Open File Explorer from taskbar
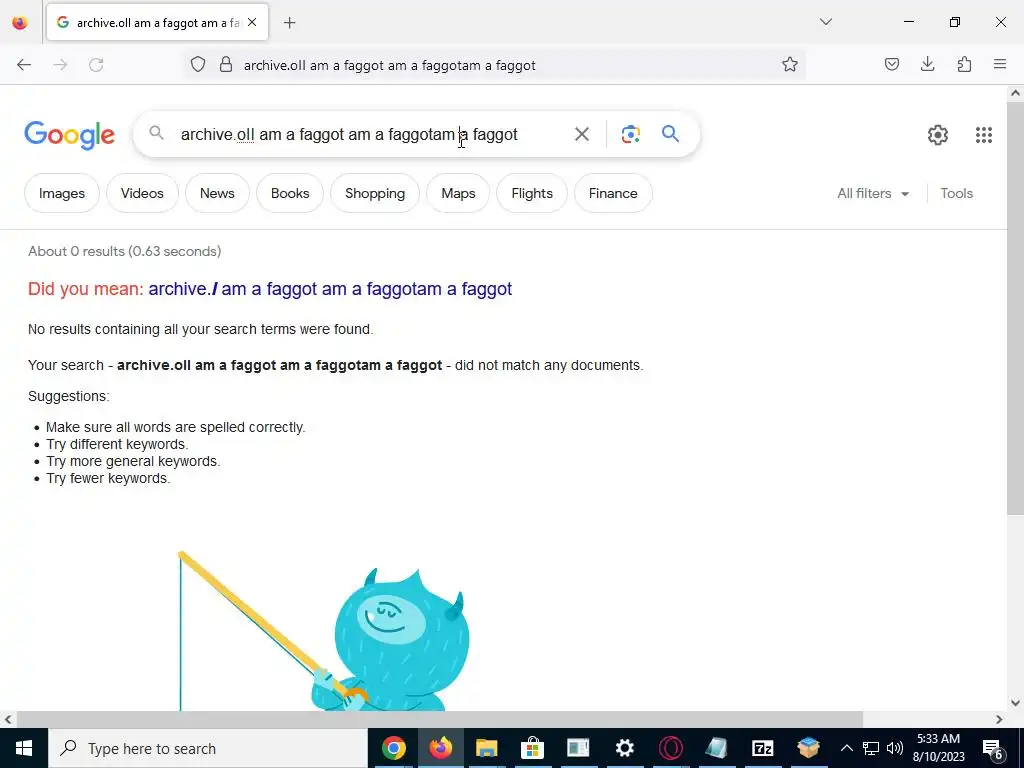Viewport: 1024px width, 768px height. click(487, 748)
